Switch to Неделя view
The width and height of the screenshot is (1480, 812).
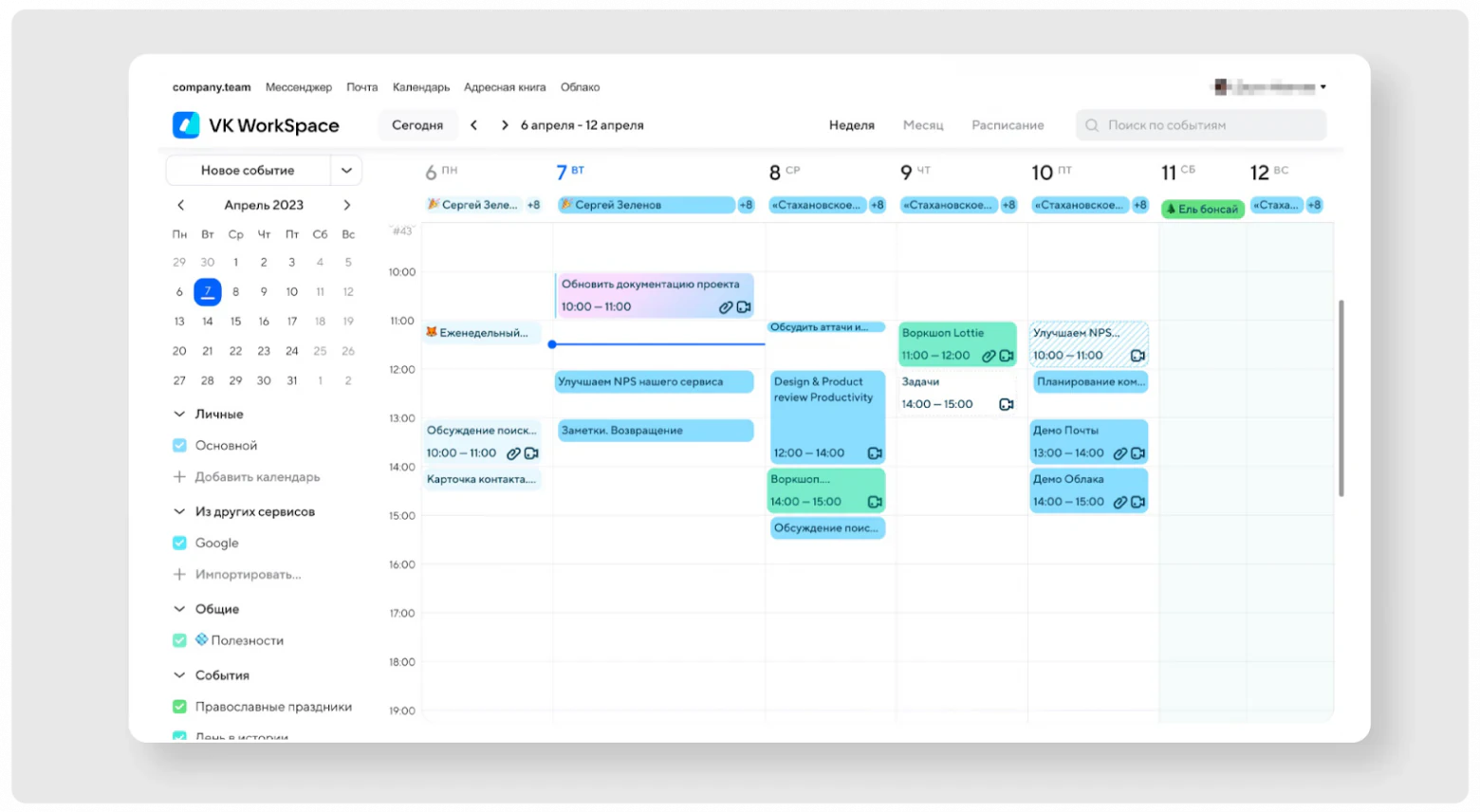(x=852, y=125)
